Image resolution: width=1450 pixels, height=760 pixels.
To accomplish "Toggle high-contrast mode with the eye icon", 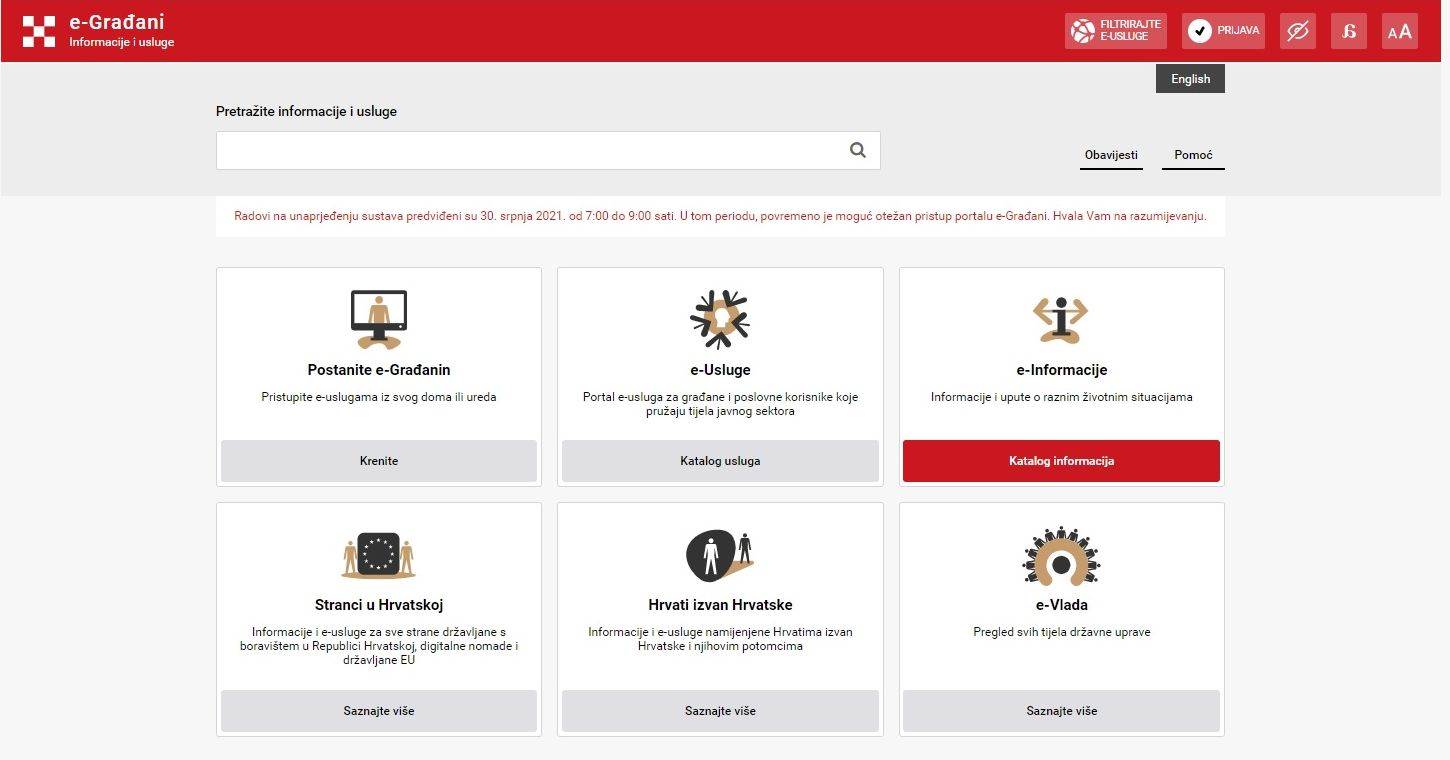I will pos(1297,30).
